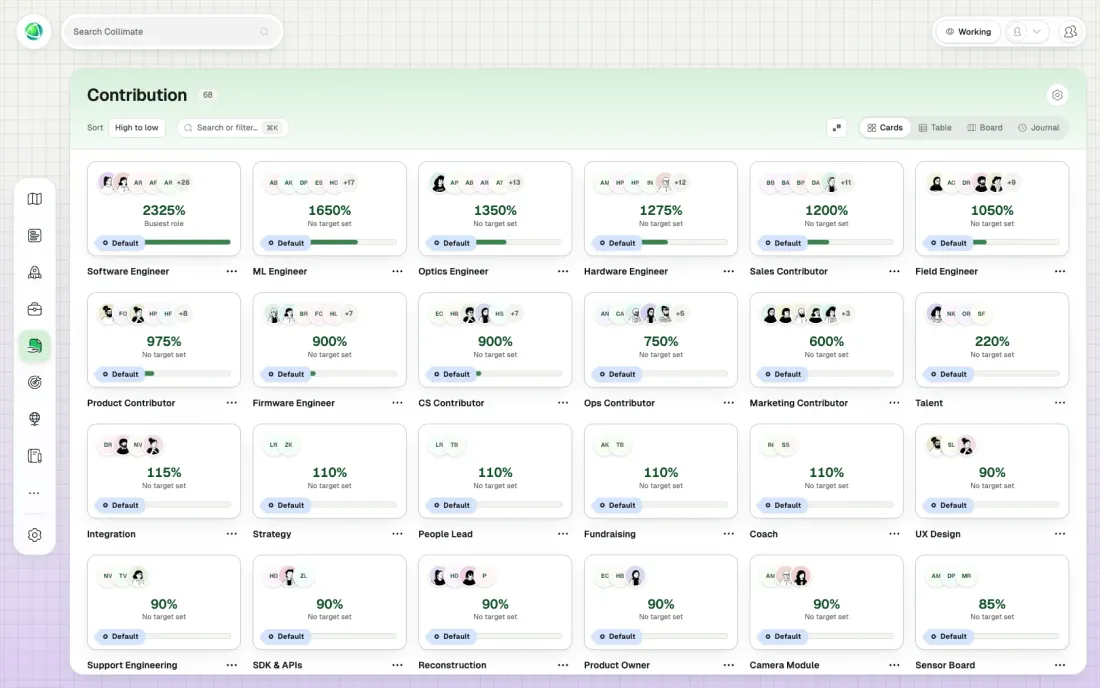Click +17 more members on ML Engineer
Image resolution: width=1100 pixels, height=688 pixels.
[x=349, y=182]
